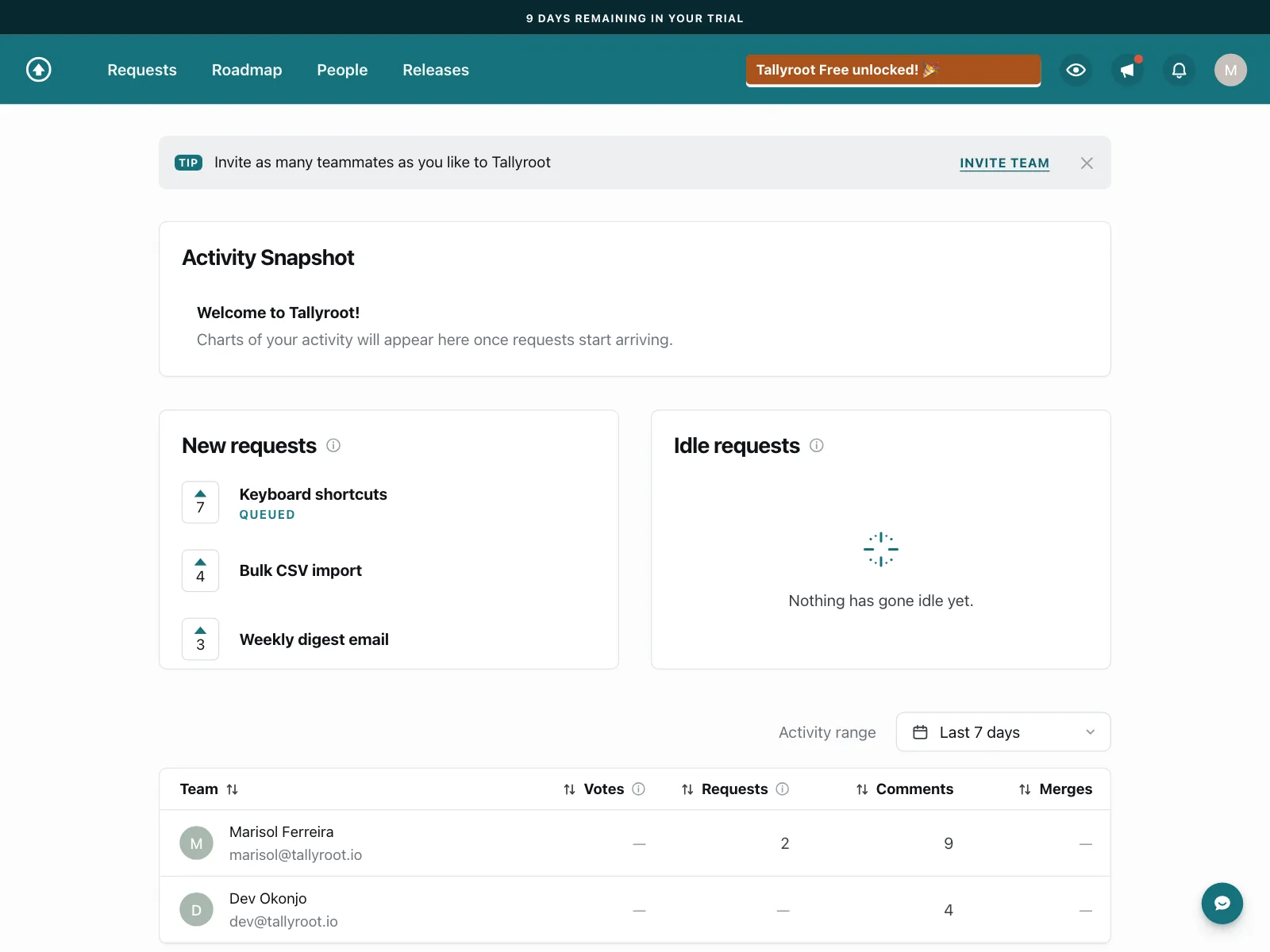Click the INVITE TEAM link

pyautogui.click(x=1004, y=163)
